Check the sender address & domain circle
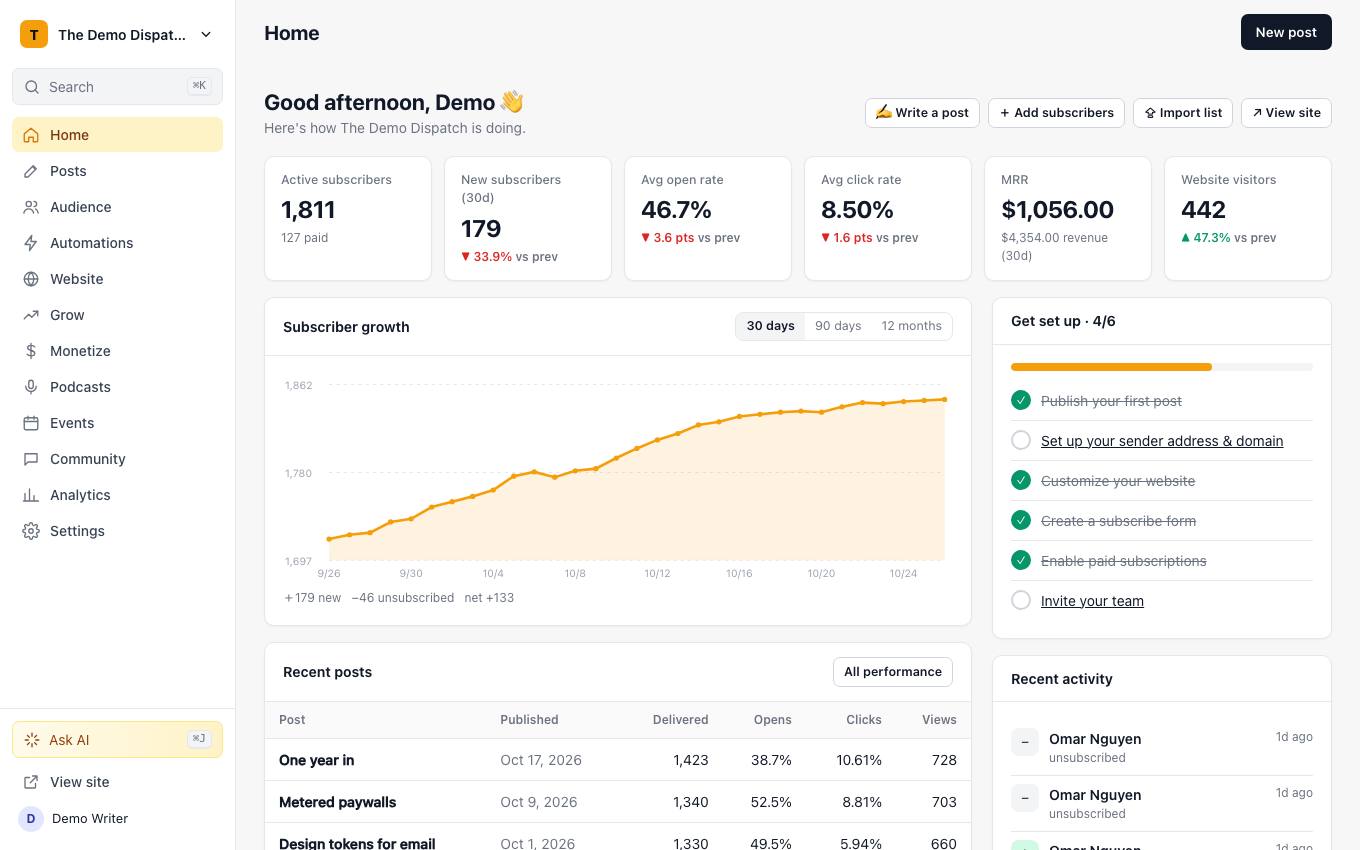Image resolution: width=1360 pixels, height=850 pixels. [x=1021, y=440]
